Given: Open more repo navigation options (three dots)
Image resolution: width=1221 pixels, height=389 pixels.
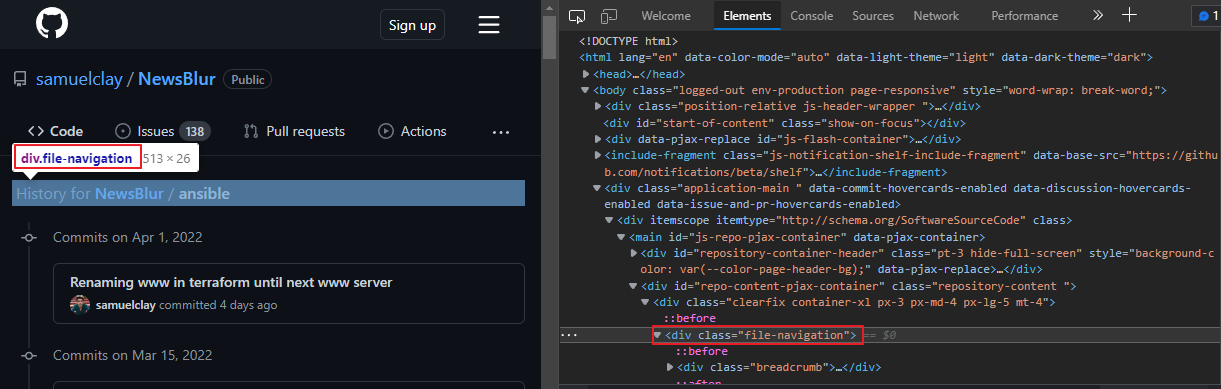Looking at the screenshot, I should tap(501, 131).
